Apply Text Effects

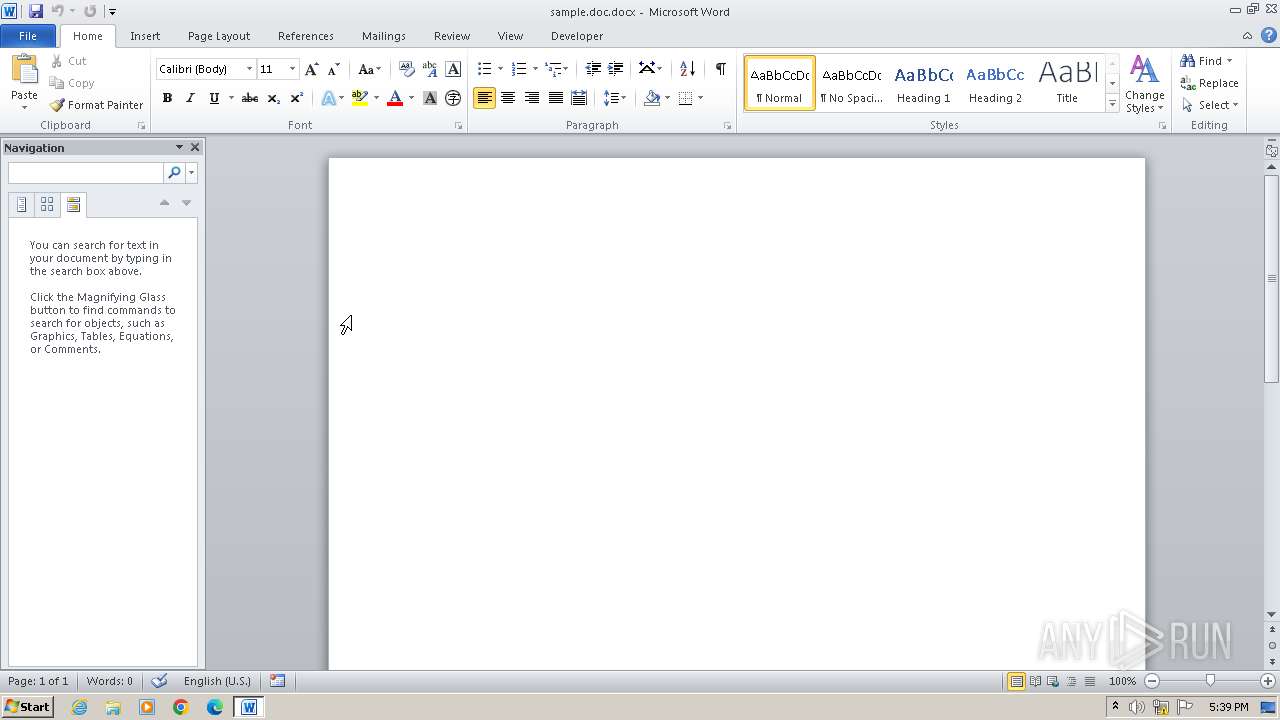328,98
